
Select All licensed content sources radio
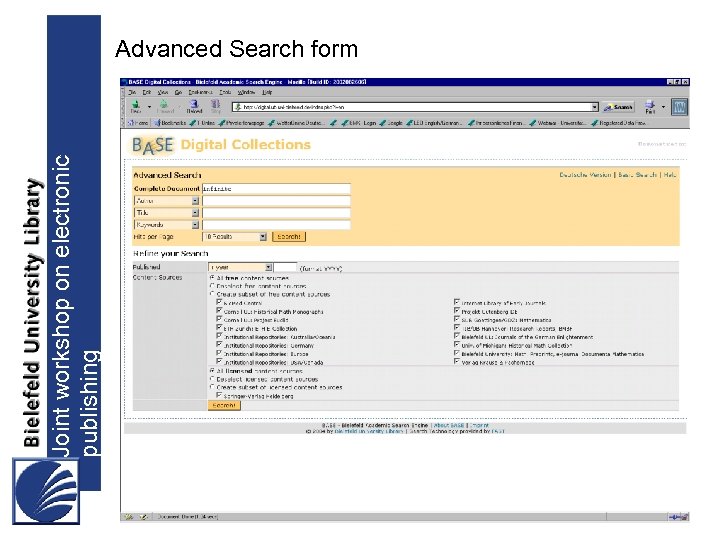212,371
